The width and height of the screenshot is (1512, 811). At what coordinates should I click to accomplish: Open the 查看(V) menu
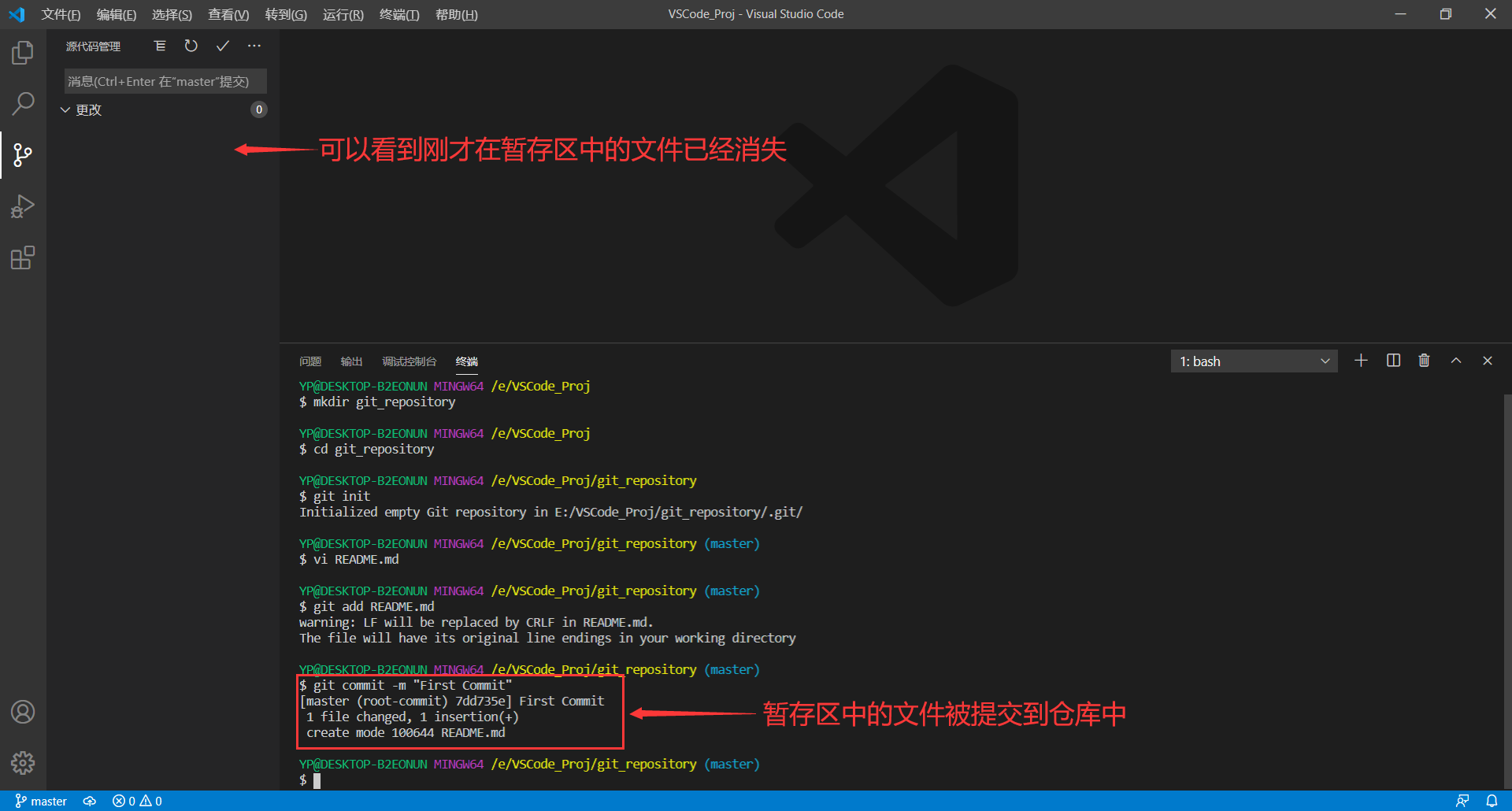(228, 14)
